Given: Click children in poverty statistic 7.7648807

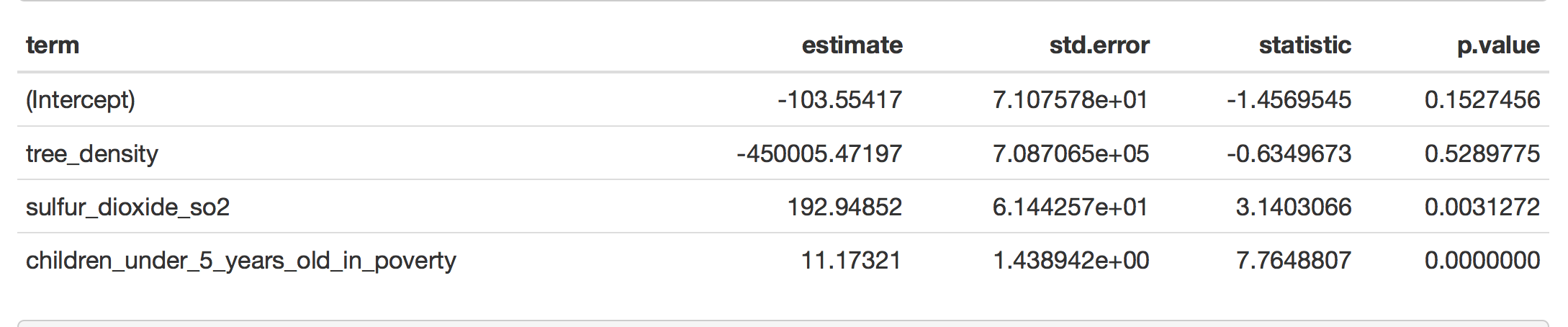Looking at the screenshot, I should (x=1294, y=261).
